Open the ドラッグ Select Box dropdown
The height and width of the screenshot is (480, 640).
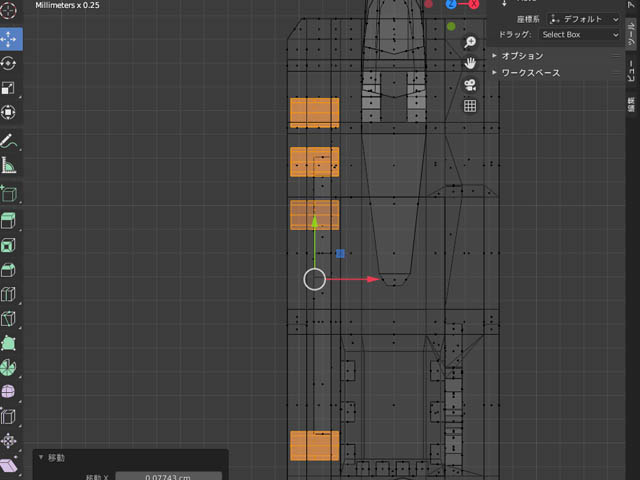click(x=580, y=35)
